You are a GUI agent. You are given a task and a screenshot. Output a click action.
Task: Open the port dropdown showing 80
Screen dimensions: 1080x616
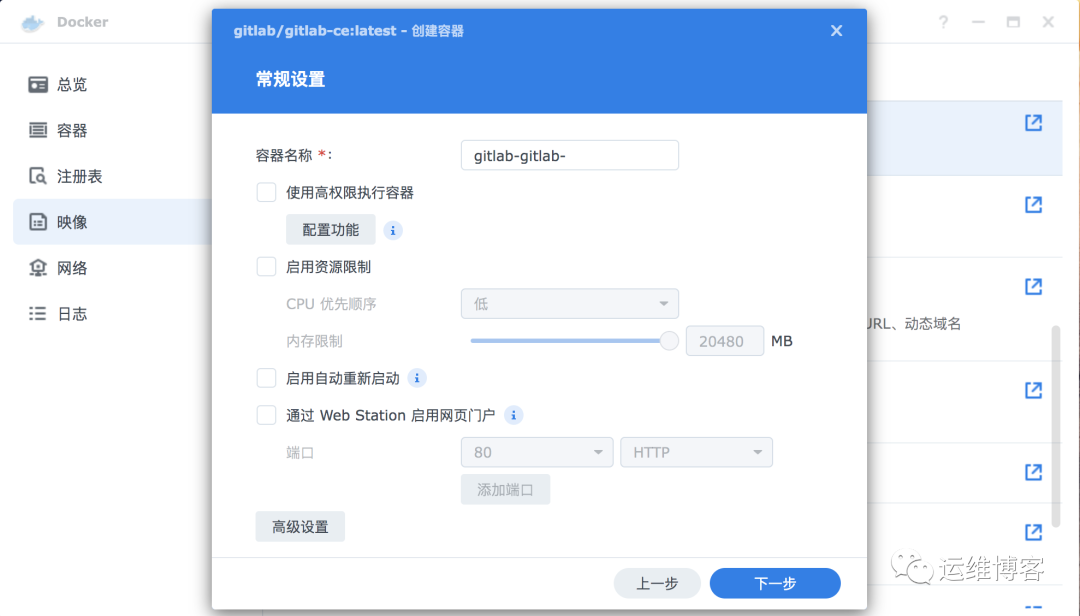[x=537, y=453]
